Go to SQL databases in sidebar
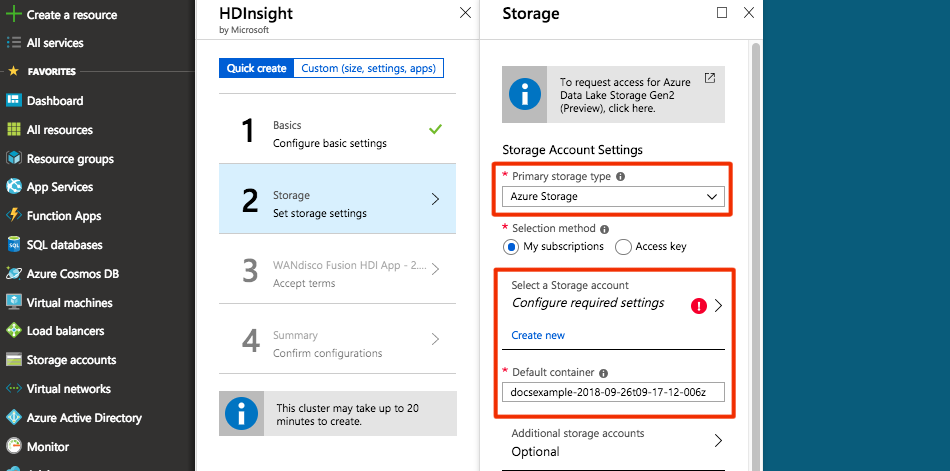The width and height of the screenshot is (950, 471). point(65,245)
